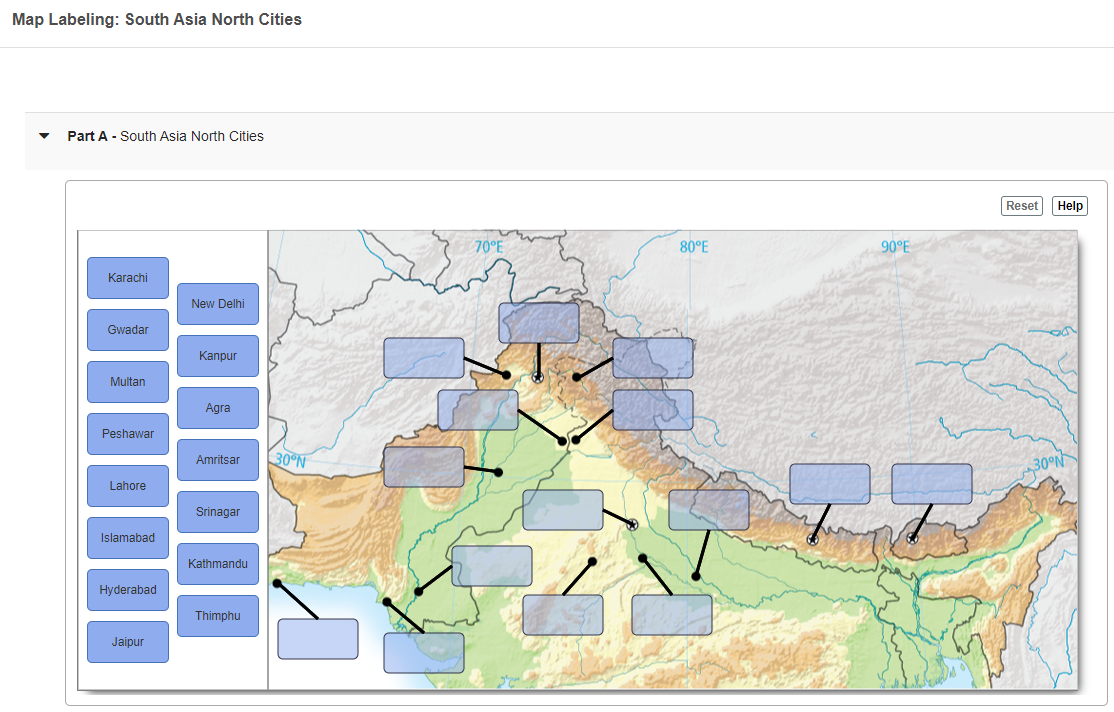
Task: Click the empty drop box at bottom left
Action: point(317,638)
